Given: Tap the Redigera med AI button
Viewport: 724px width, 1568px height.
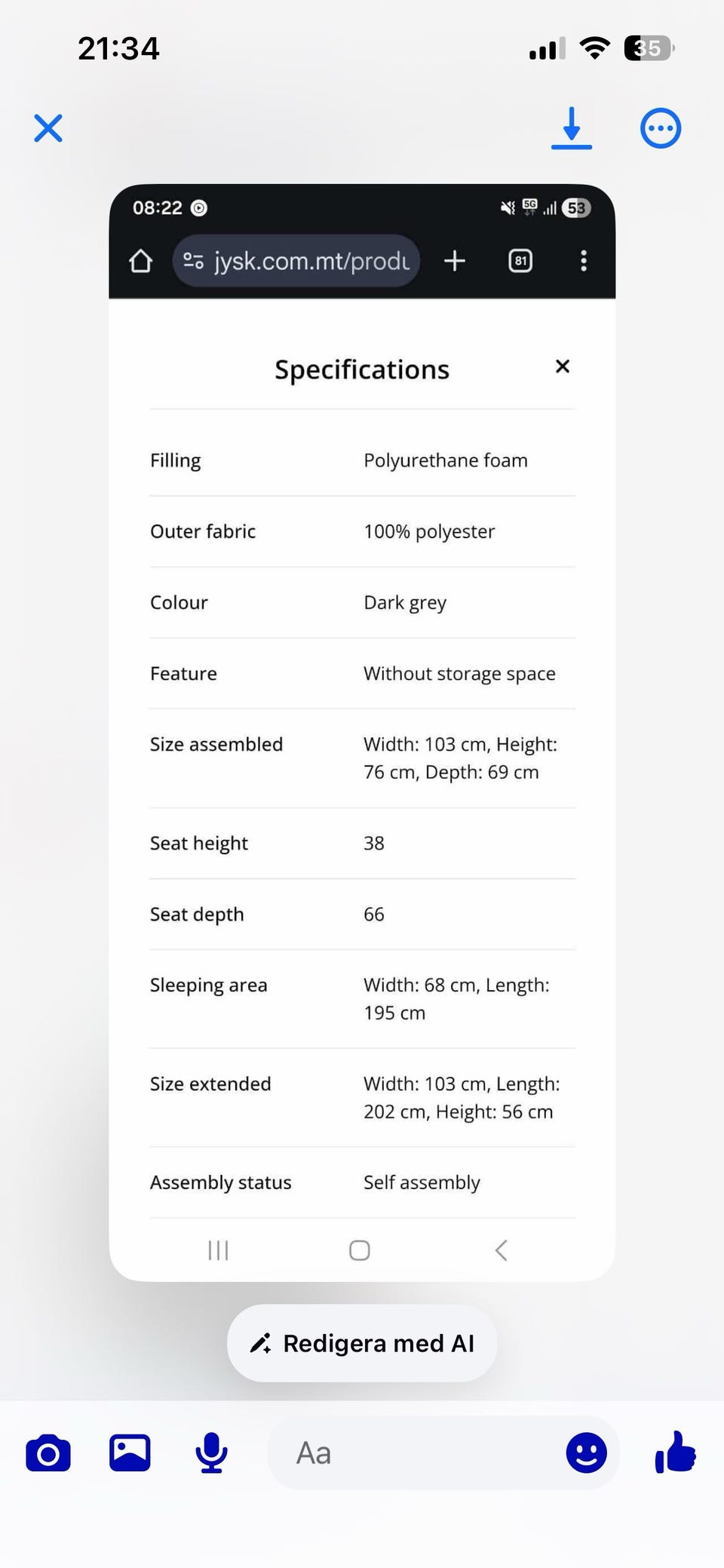Looking at the screenshot, I should click(x=362, y=1343).
